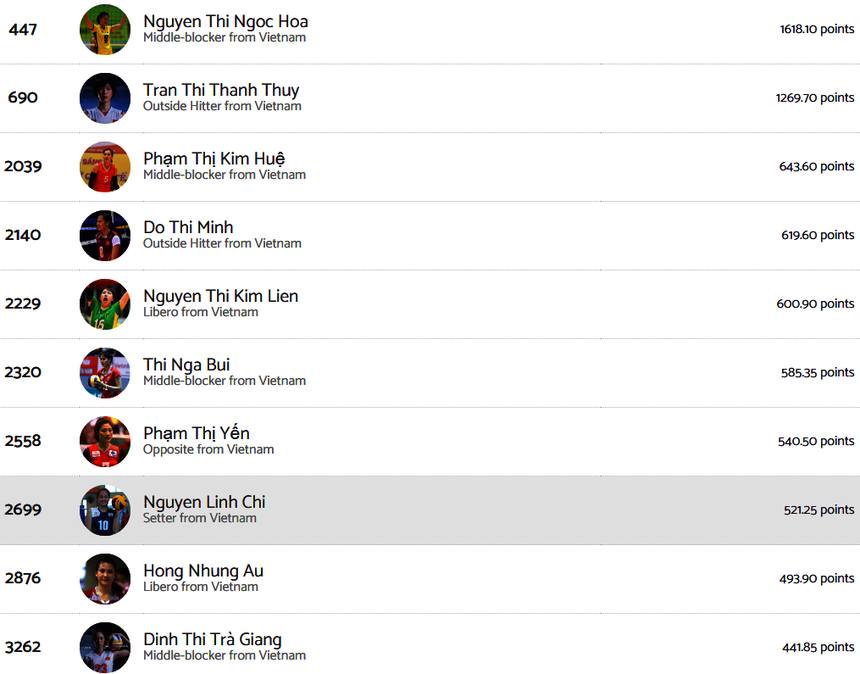Go to Phạm Thị Kim Huệ's name link
This screenshot has width=860, height=674.
coord(214,159)
